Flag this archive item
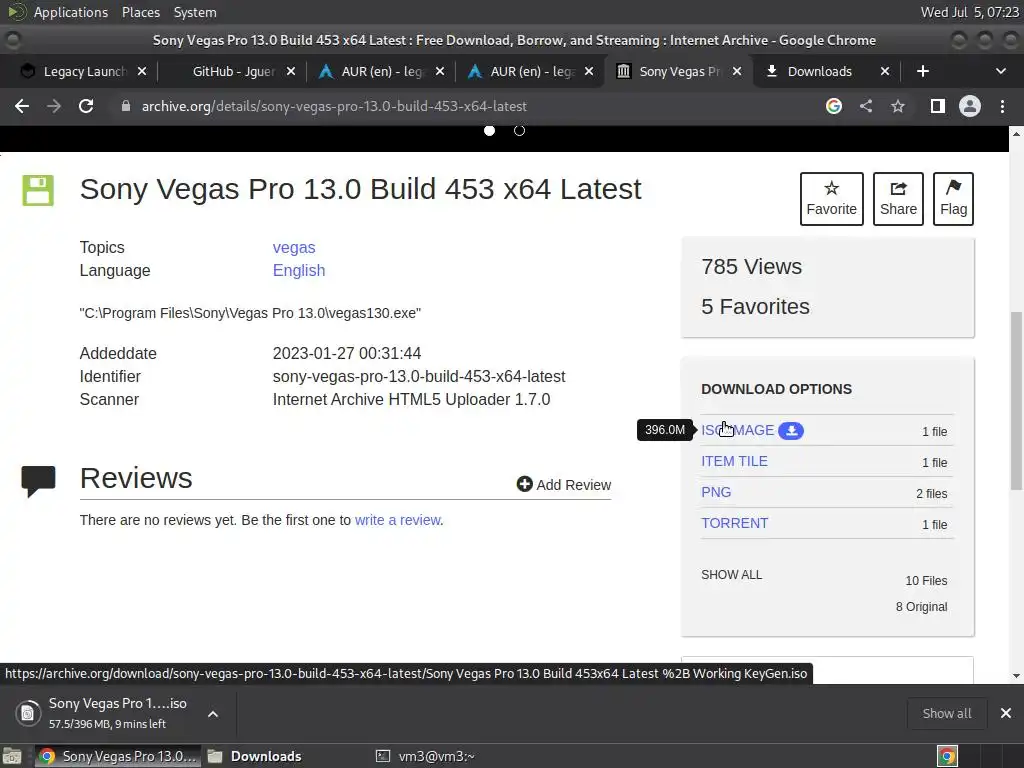Screen dimensions: 1024x768 click(953, 199)
